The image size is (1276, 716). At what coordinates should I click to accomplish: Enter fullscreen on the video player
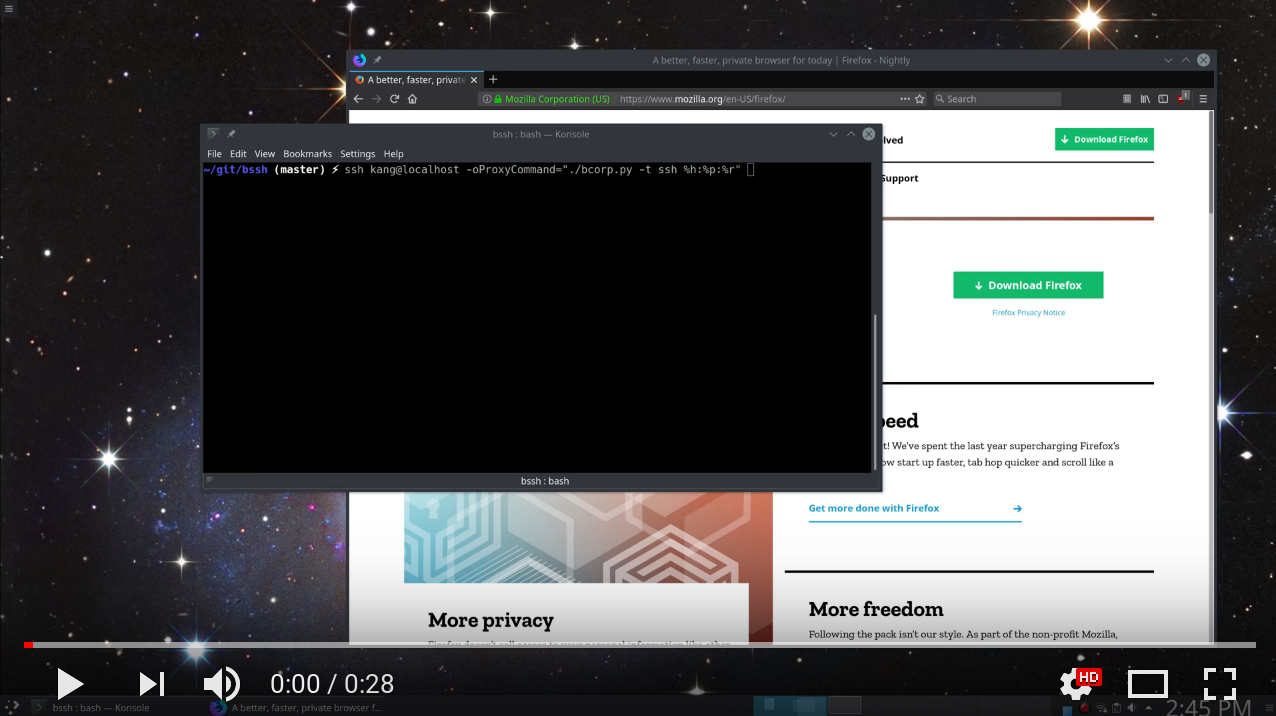[1220, 684]
